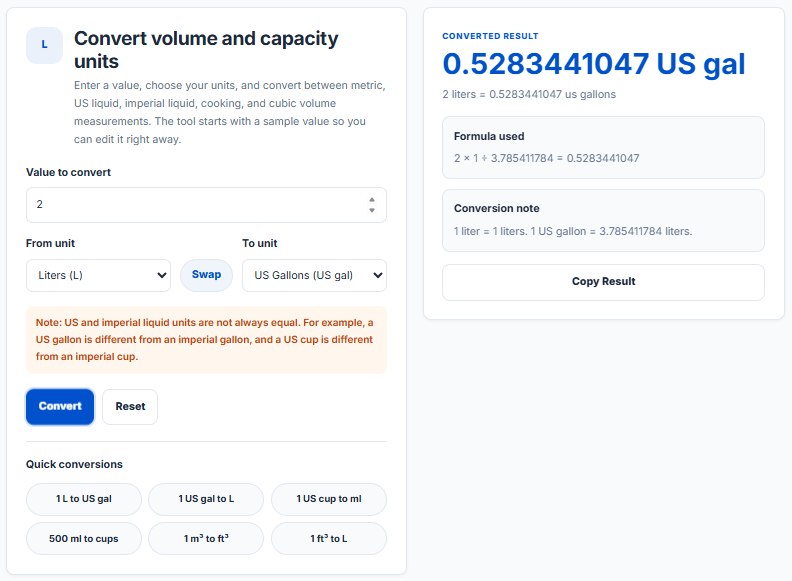
Task: Copy the converted result
Action: [603, 282]
